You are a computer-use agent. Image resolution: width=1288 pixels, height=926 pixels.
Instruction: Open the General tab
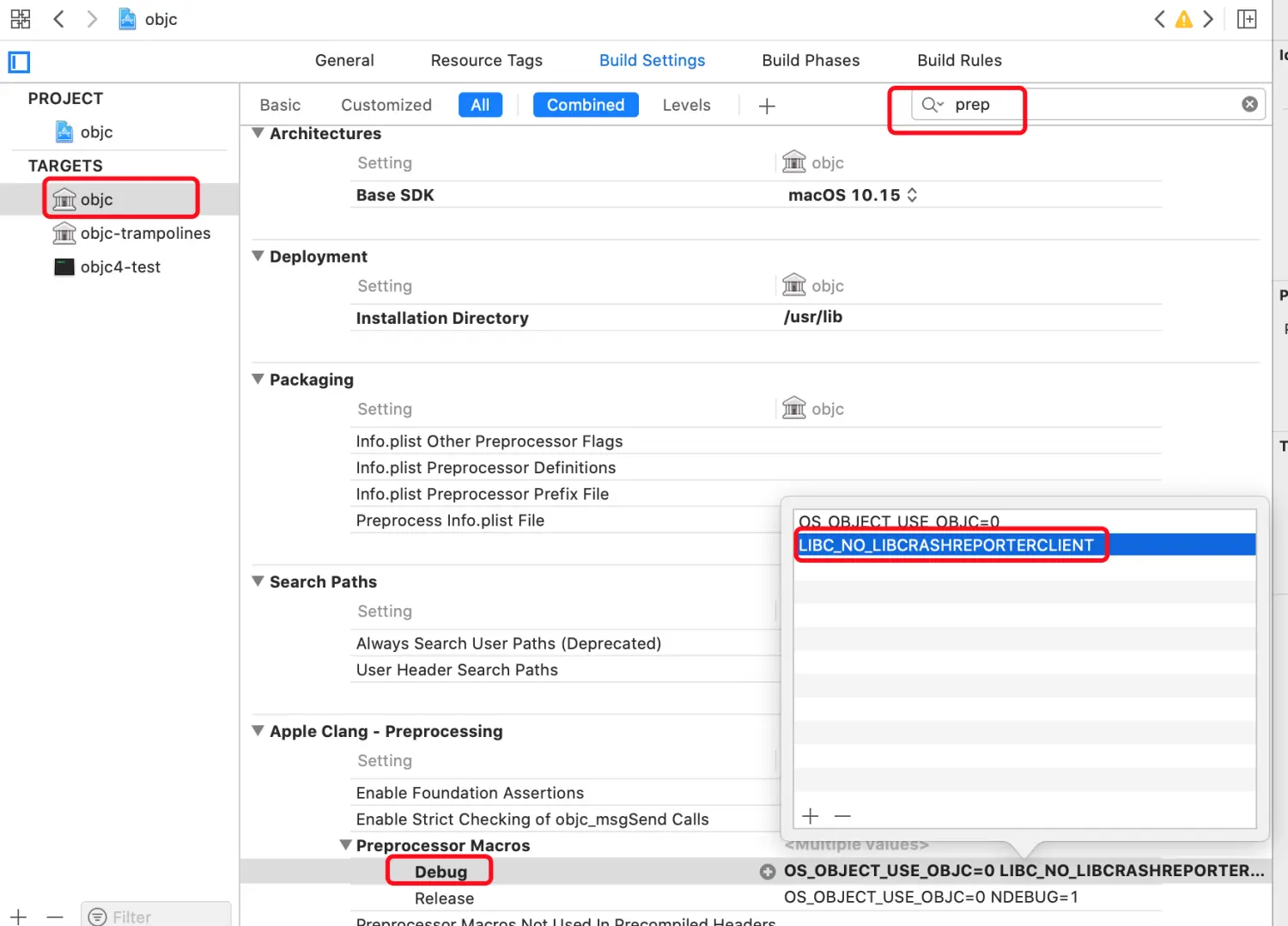coord(344,60)
